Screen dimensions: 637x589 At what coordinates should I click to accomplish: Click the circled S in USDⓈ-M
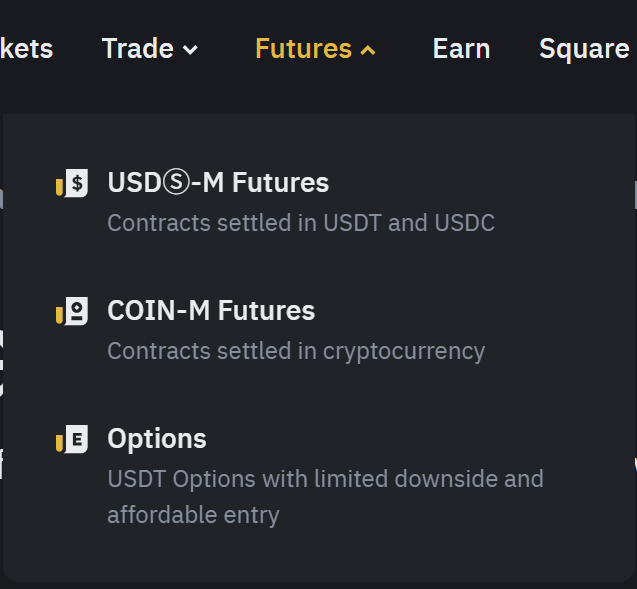tap(173, 183)
